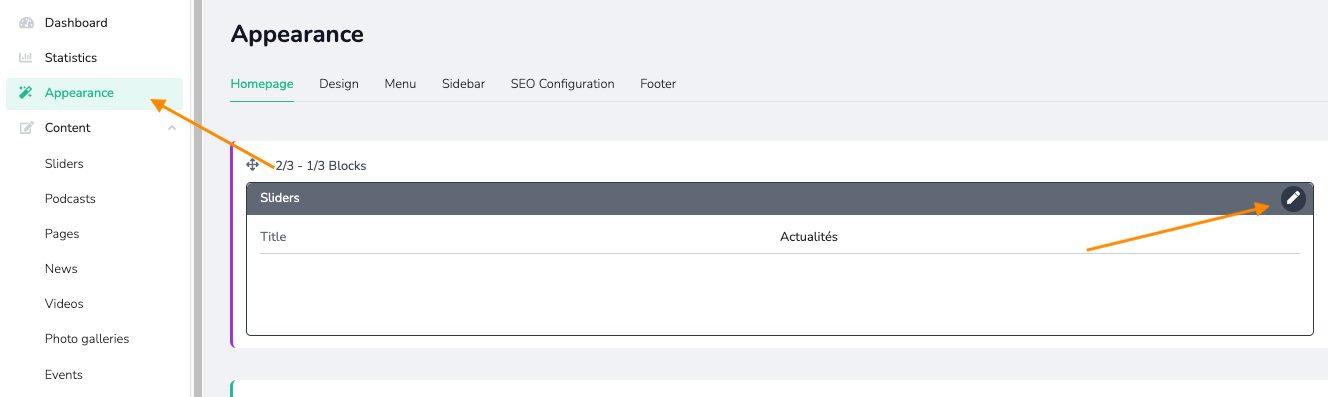Select the Homepage tab
Image resolution: width=1328 pixels, height=397 pixels.
pyautogui.click(x=262, y=84)
